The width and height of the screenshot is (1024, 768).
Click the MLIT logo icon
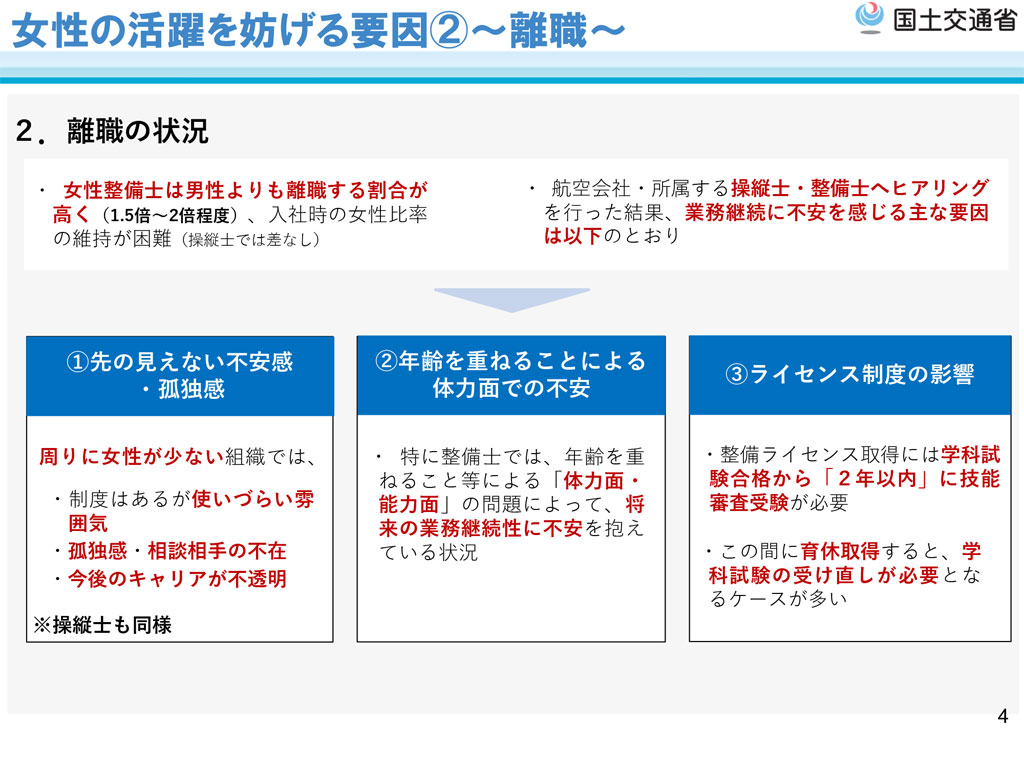tap(868, 19)
